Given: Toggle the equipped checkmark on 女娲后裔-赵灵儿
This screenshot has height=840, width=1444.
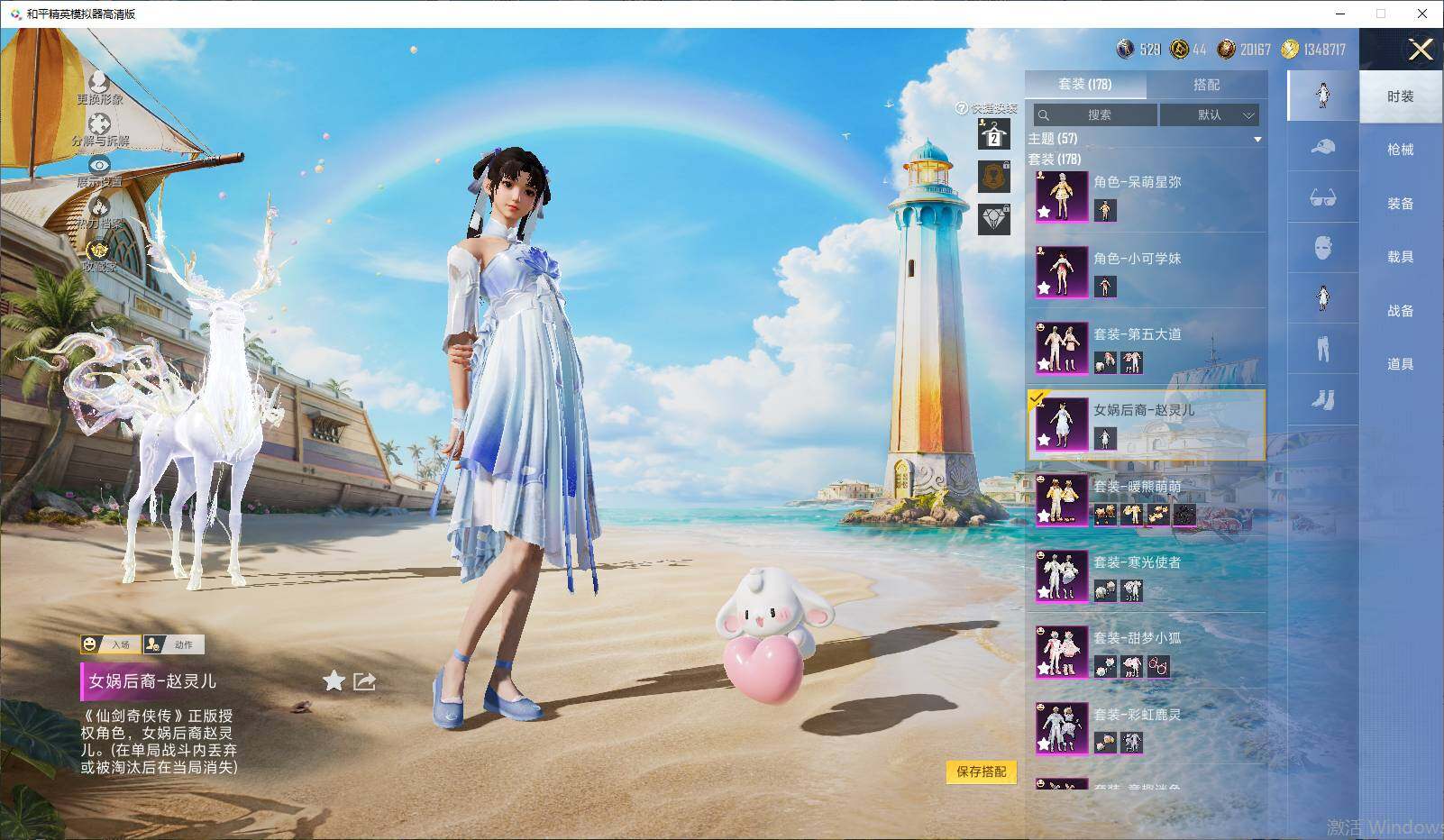Looking at the screenshot, I should pos(1037,397).
